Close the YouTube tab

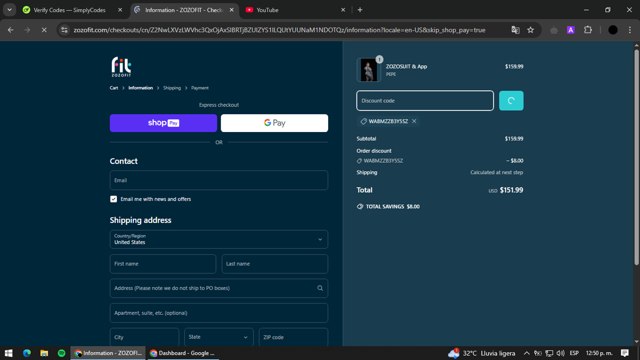click(x=343, y=10)
